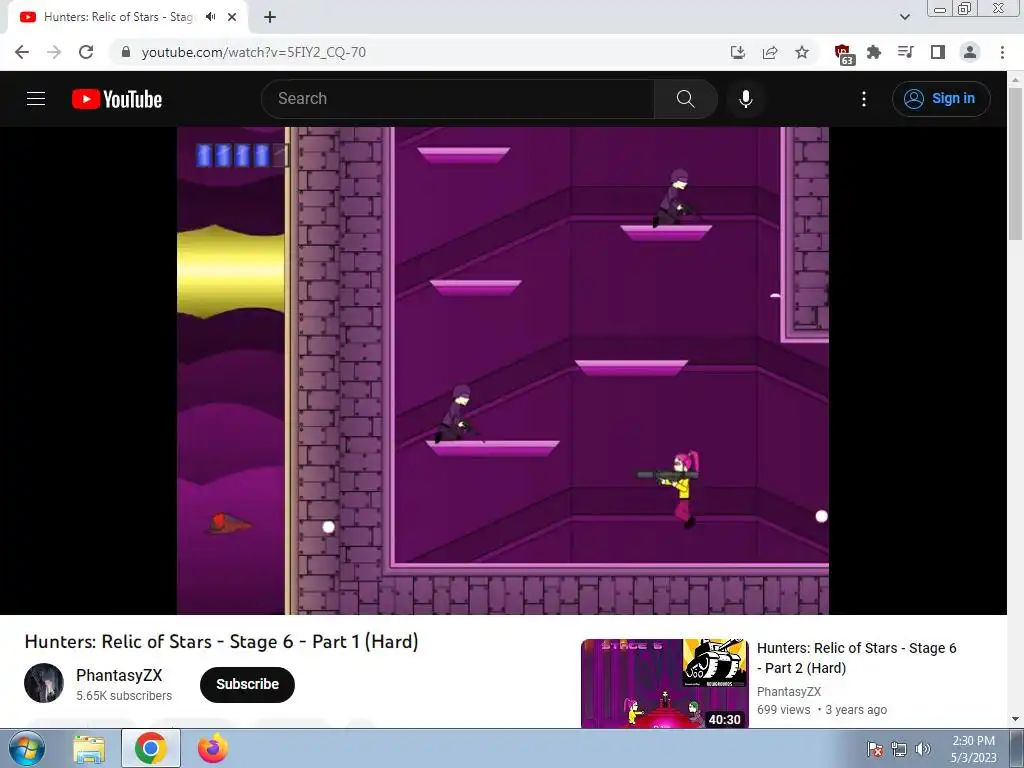Focus the YouTube Search input field

point(458,99)
